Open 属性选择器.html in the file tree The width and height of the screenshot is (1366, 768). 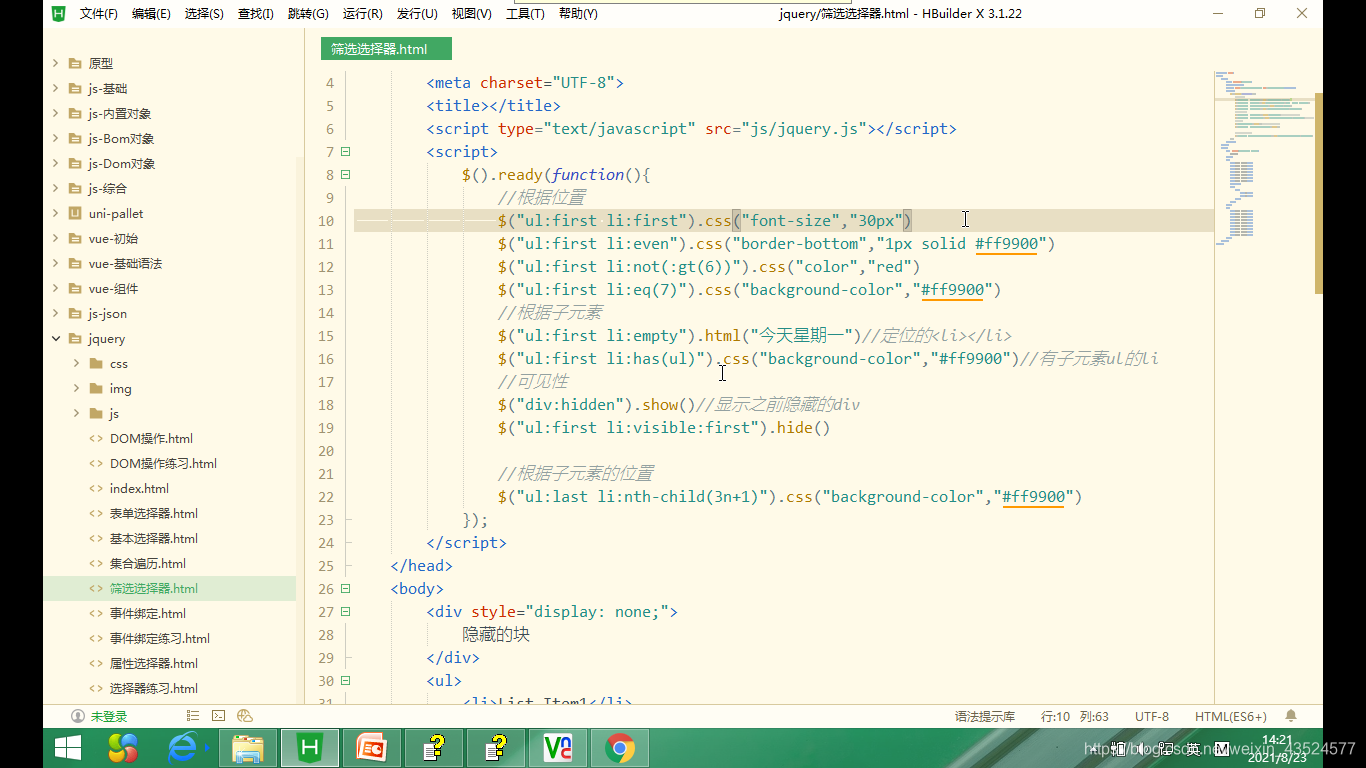[154, 663]
